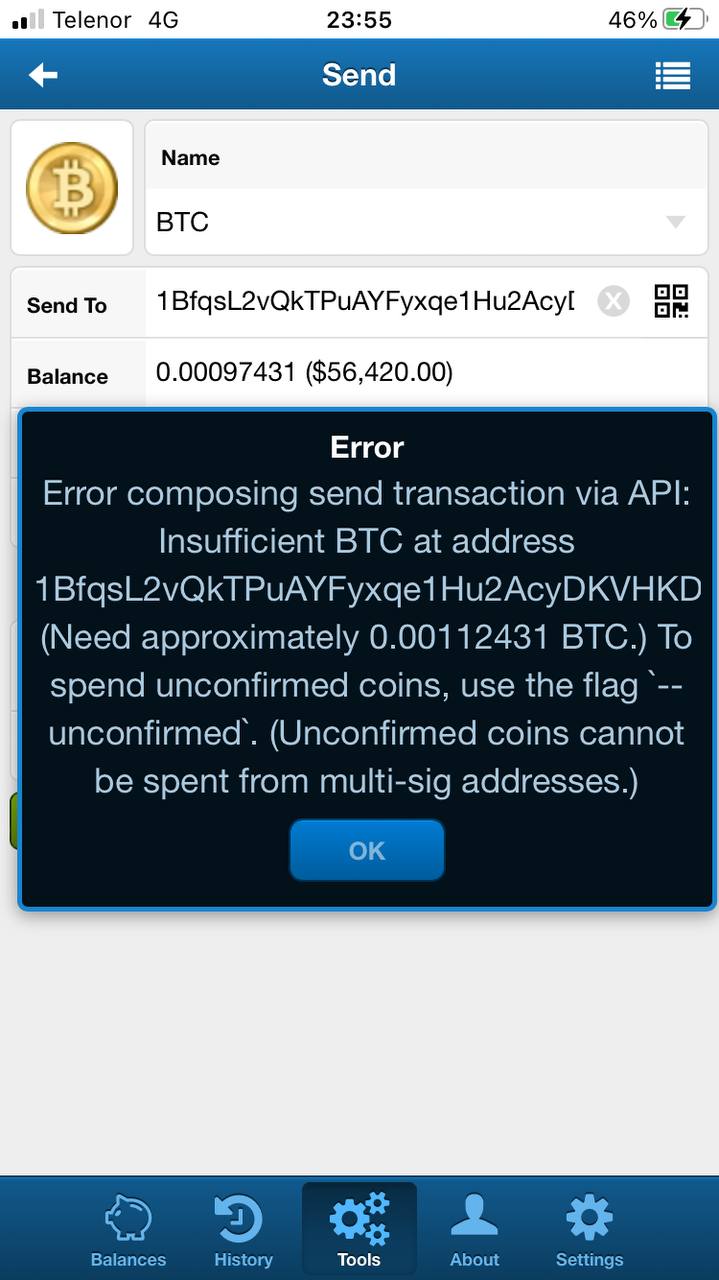Tap the person About icon
This screenshot has height=1280, width=719.
coord(474,1216)
